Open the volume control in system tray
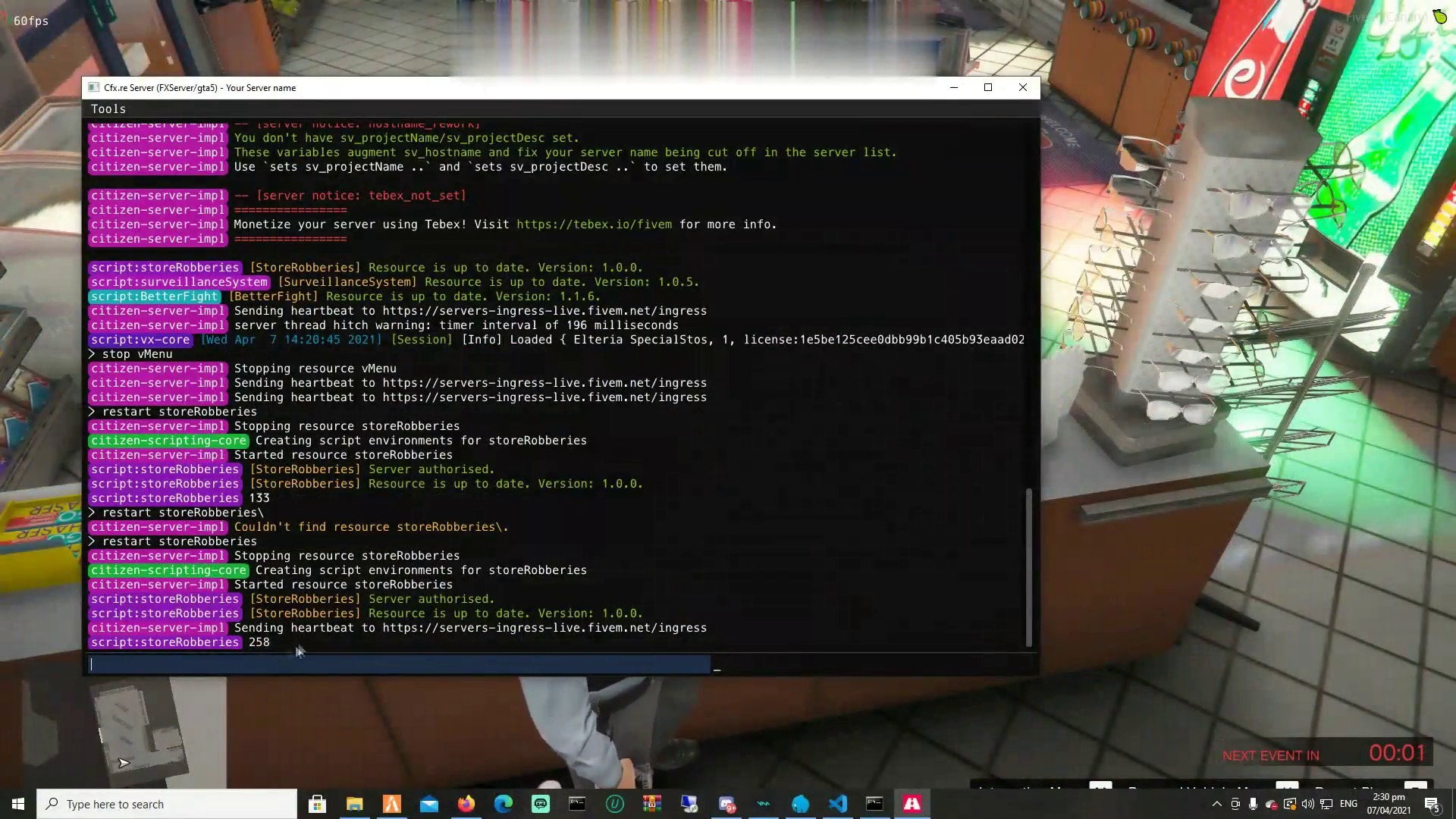The width and height of the screenshot is (1456, 819). point(1308,804)
